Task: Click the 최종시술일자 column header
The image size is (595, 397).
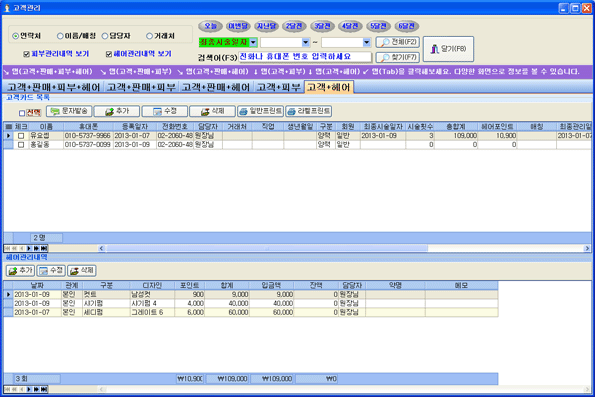Action: [x=383, y=126]
